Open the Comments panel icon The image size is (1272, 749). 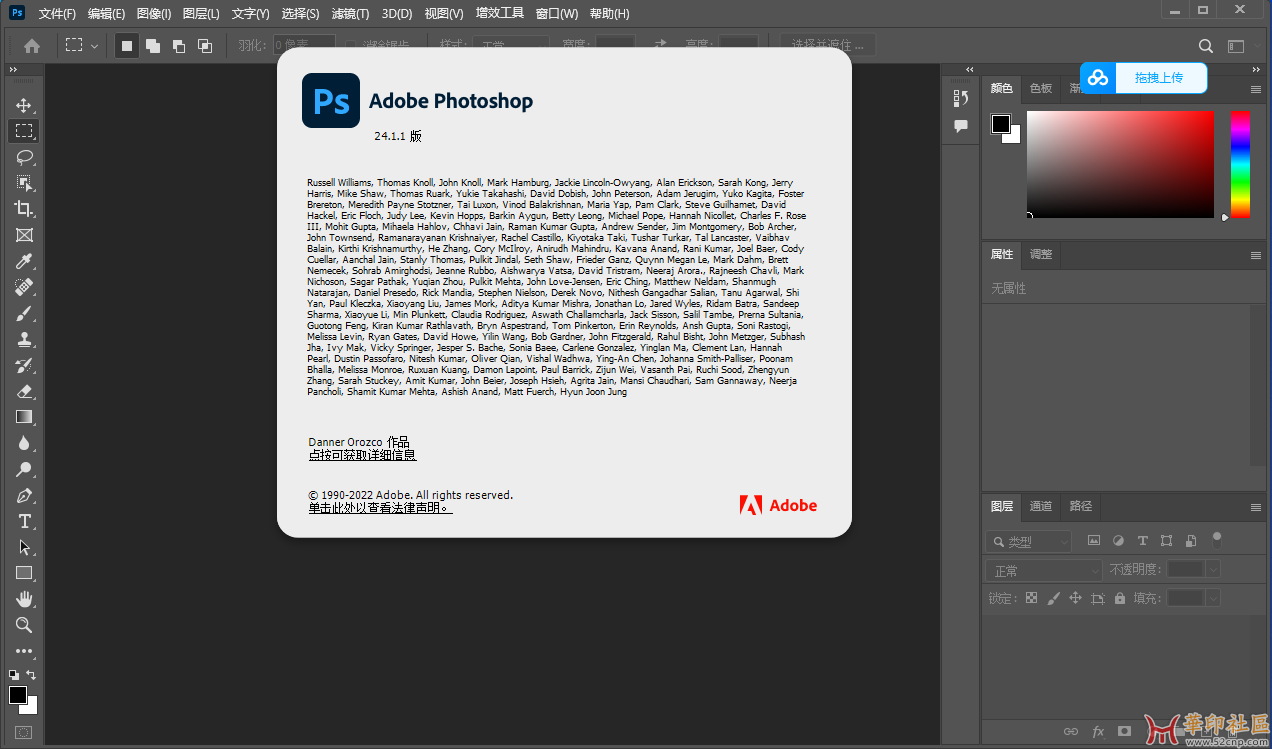[x=961, y=126]
